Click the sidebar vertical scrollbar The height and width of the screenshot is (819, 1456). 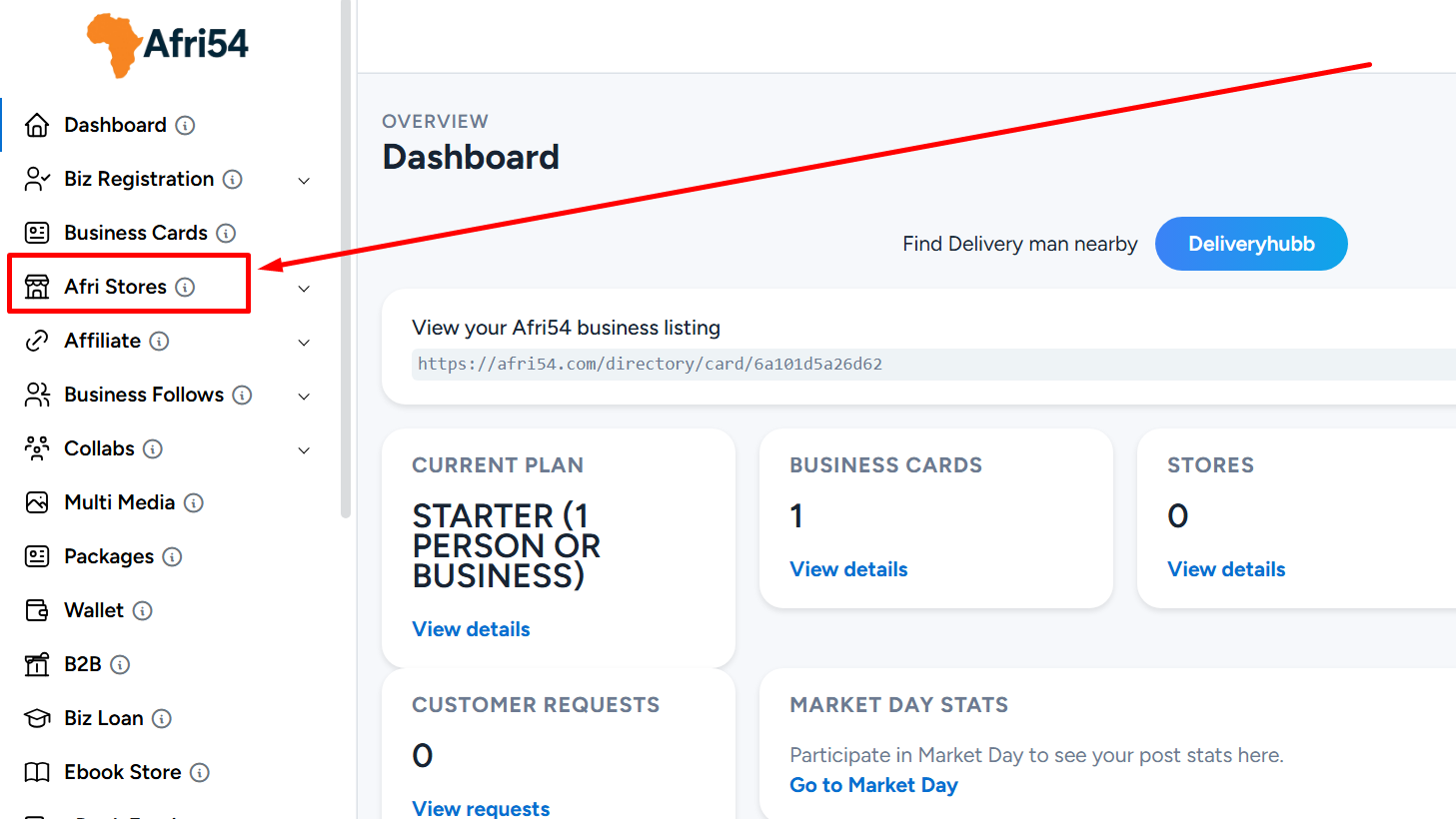click(x=346, y=259)
